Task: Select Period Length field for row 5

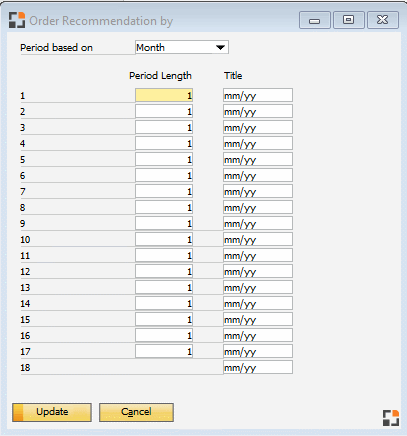Action: (164, 159)
